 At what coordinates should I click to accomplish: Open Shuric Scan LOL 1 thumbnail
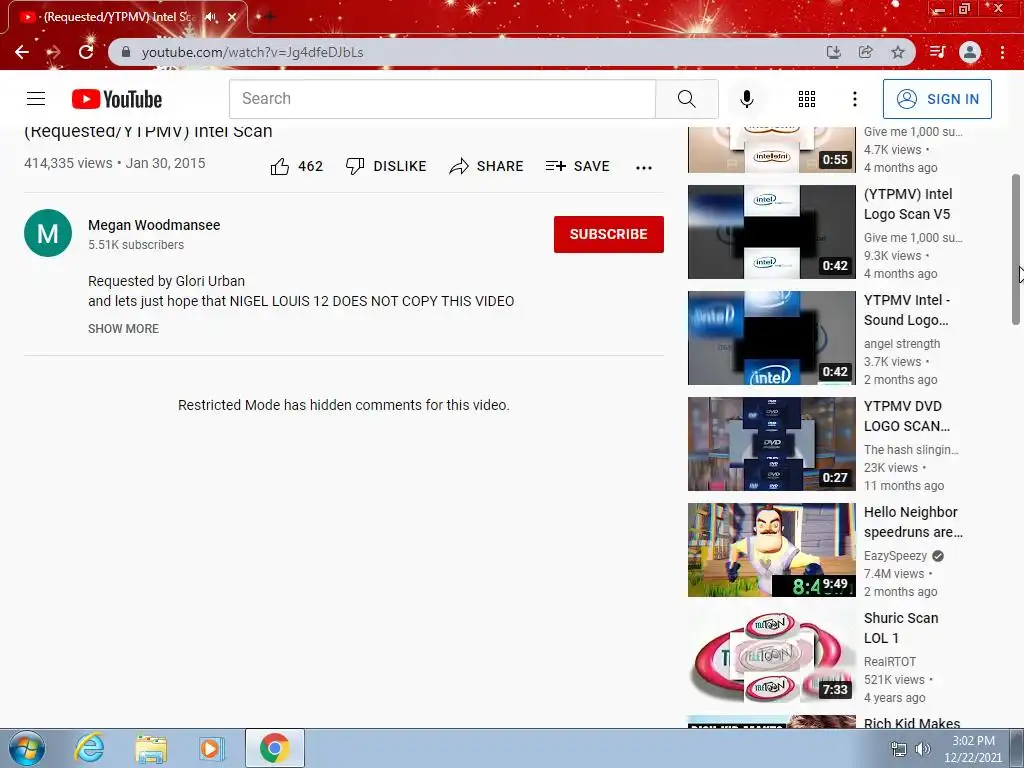click(771, 655)
